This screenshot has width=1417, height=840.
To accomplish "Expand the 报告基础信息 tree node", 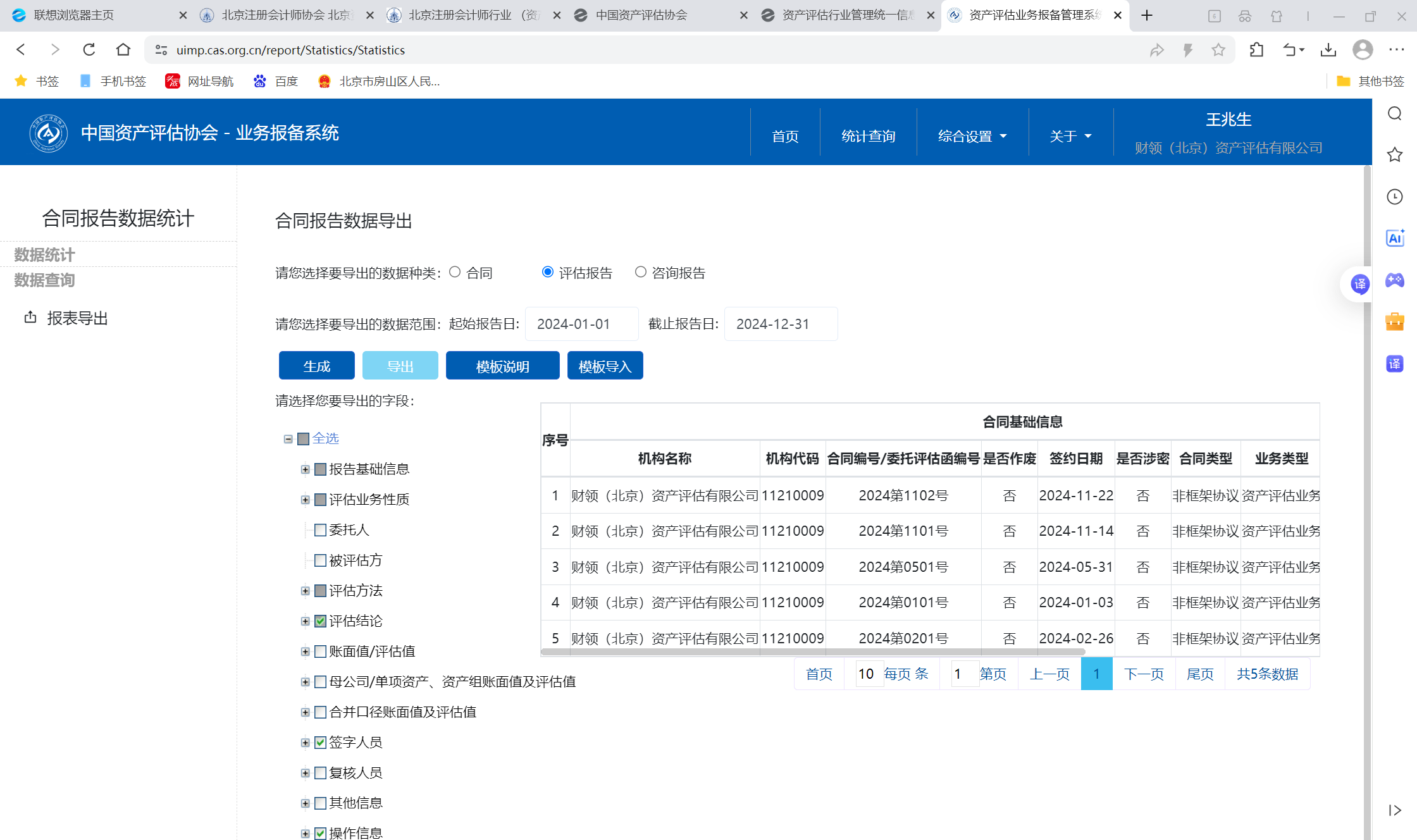I will coord(305,469).
